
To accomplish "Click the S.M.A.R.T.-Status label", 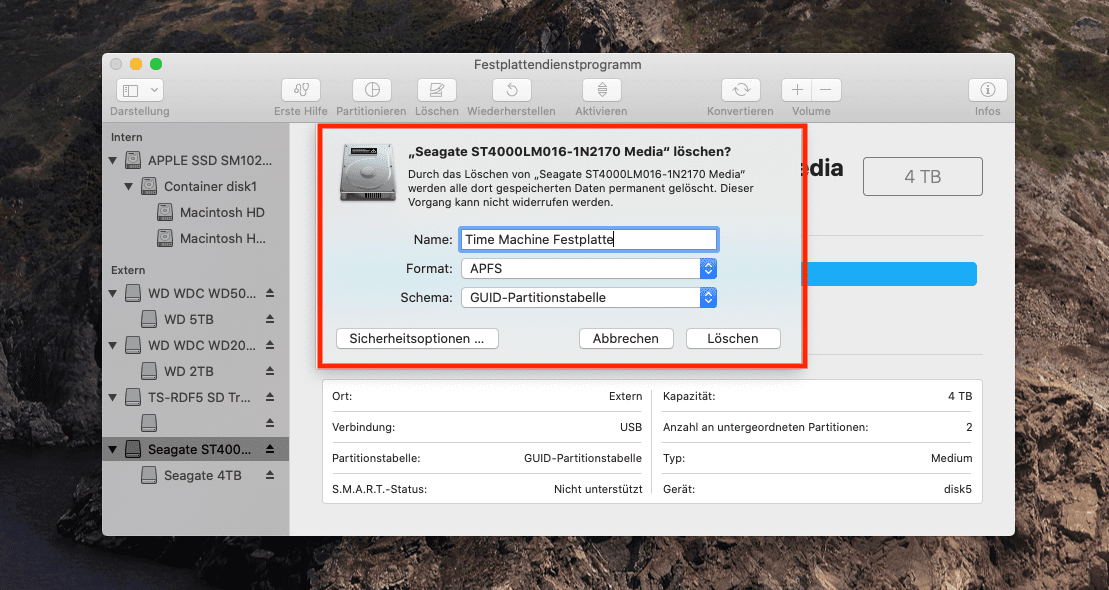I will click(379, 489).
